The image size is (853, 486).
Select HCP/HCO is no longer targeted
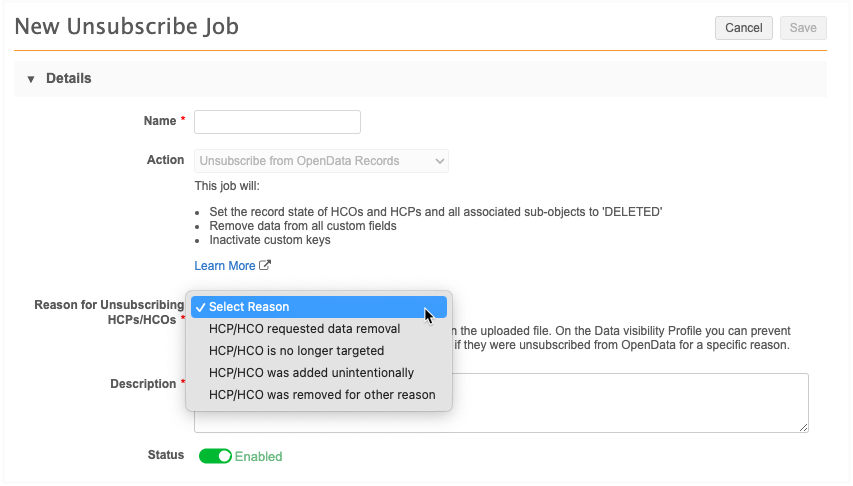pos(296,351)
